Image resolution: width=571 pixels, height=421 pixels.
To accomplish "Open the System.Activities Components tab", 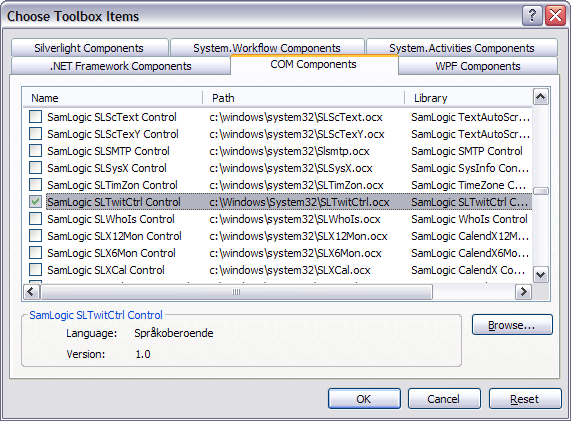I will click(x=462, y=48).
